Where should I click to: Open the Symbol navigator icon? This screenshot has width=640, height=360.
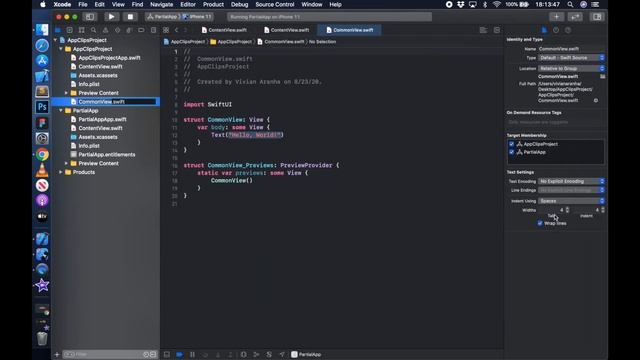click(82, 30)
